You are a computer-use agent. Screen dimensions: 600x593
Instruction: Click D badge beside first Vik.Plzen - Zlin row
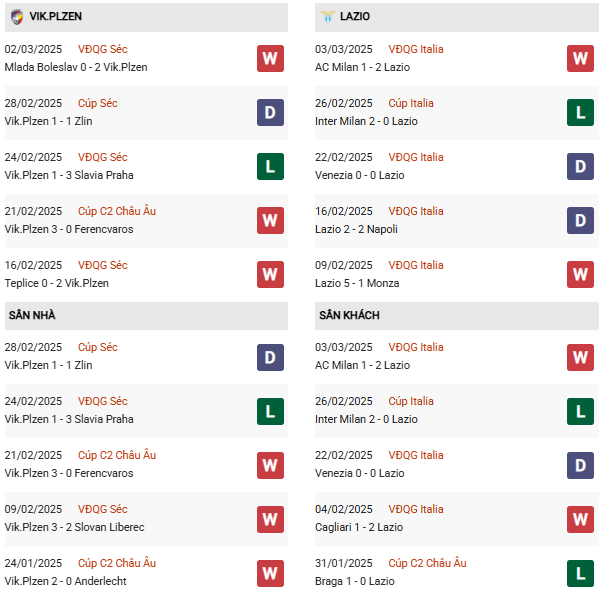pyautogui.click(x=270, y=112)
